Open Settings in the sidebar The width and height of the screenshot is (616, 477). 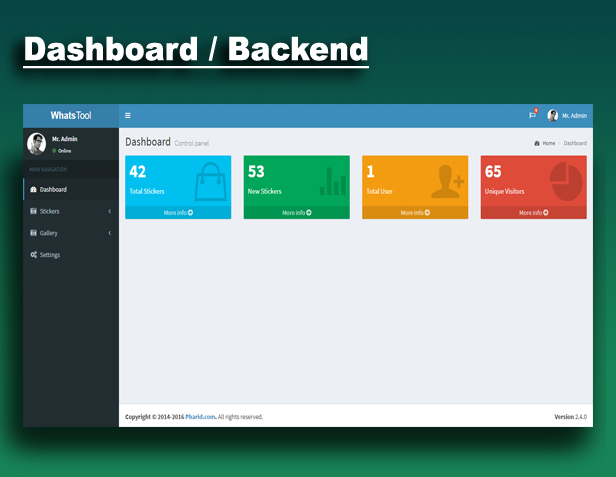71,255
